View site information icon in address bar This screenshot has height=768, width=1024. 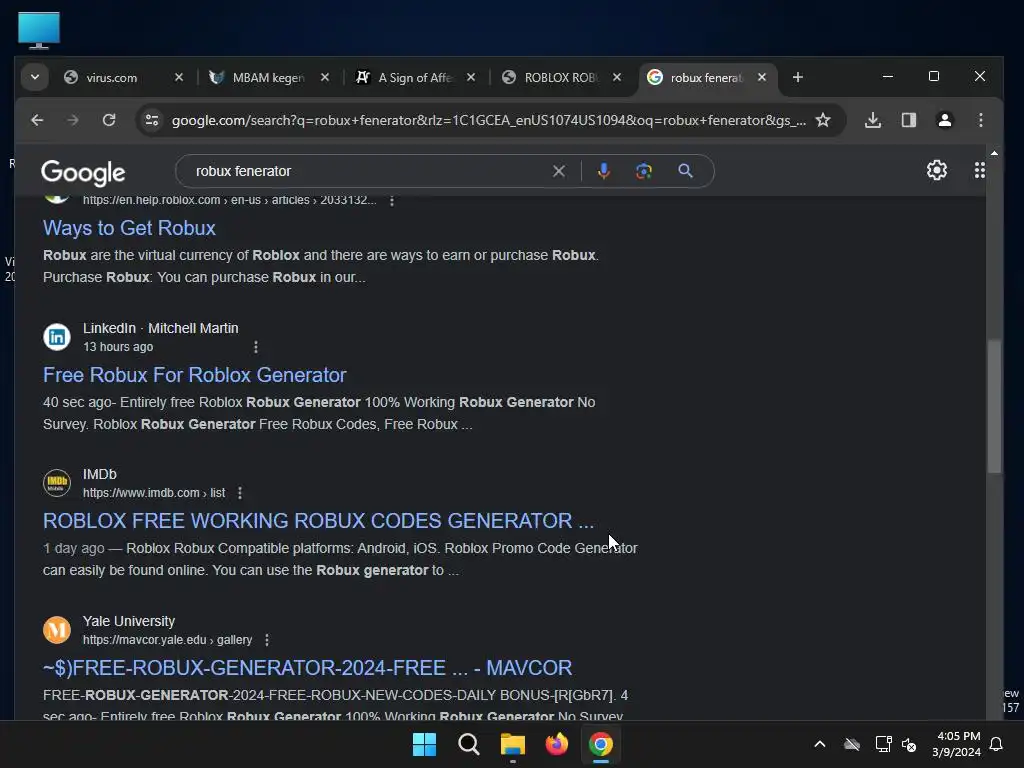tap(152, 120)
